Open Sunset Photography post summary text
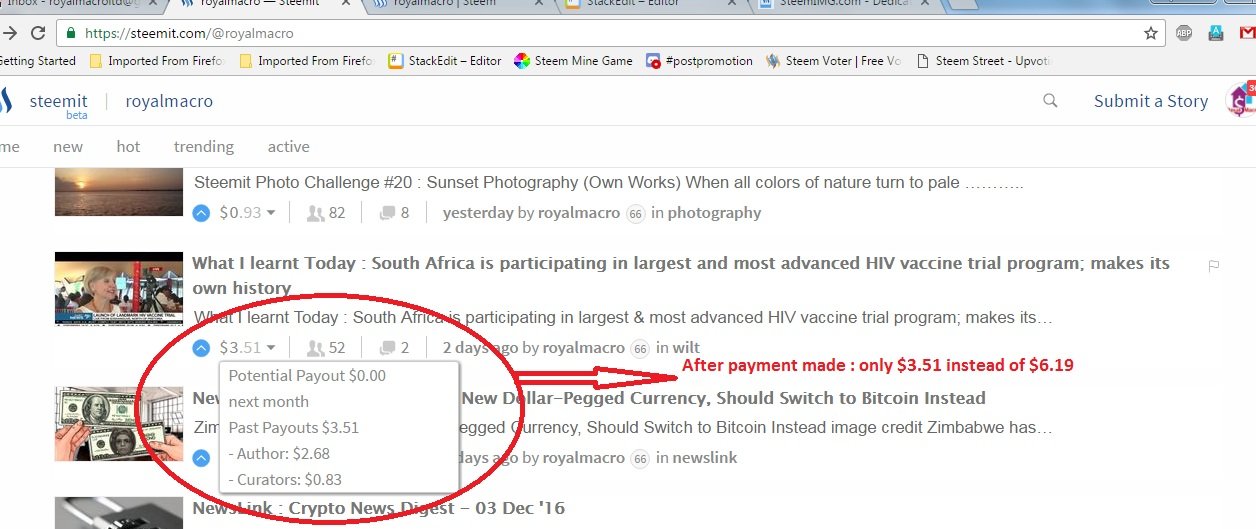This screenshot has width=1256, height=529. click(609, 183)
